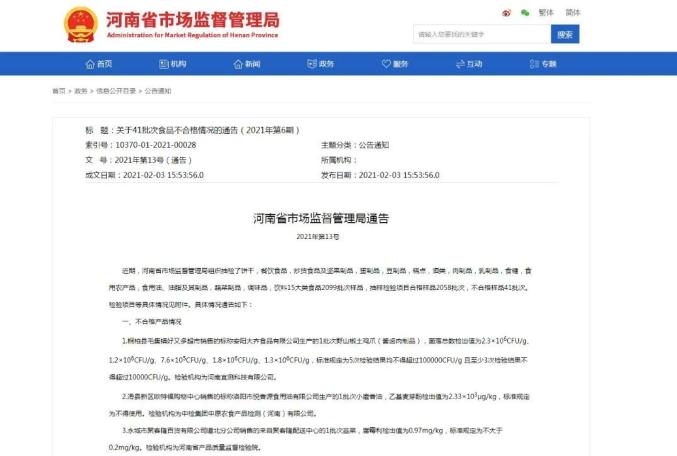Image resolution: width=677 pixels, height=456 pixels.
Task: Click the national emblem logo
Action: 81,24
